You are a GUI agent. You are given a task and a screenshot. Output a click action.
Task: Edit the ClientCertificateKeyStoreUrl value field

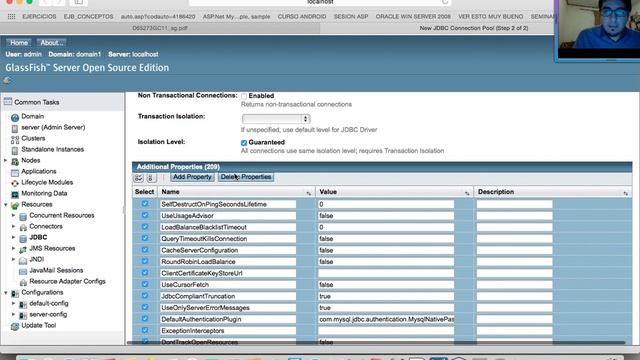[386, 273]
